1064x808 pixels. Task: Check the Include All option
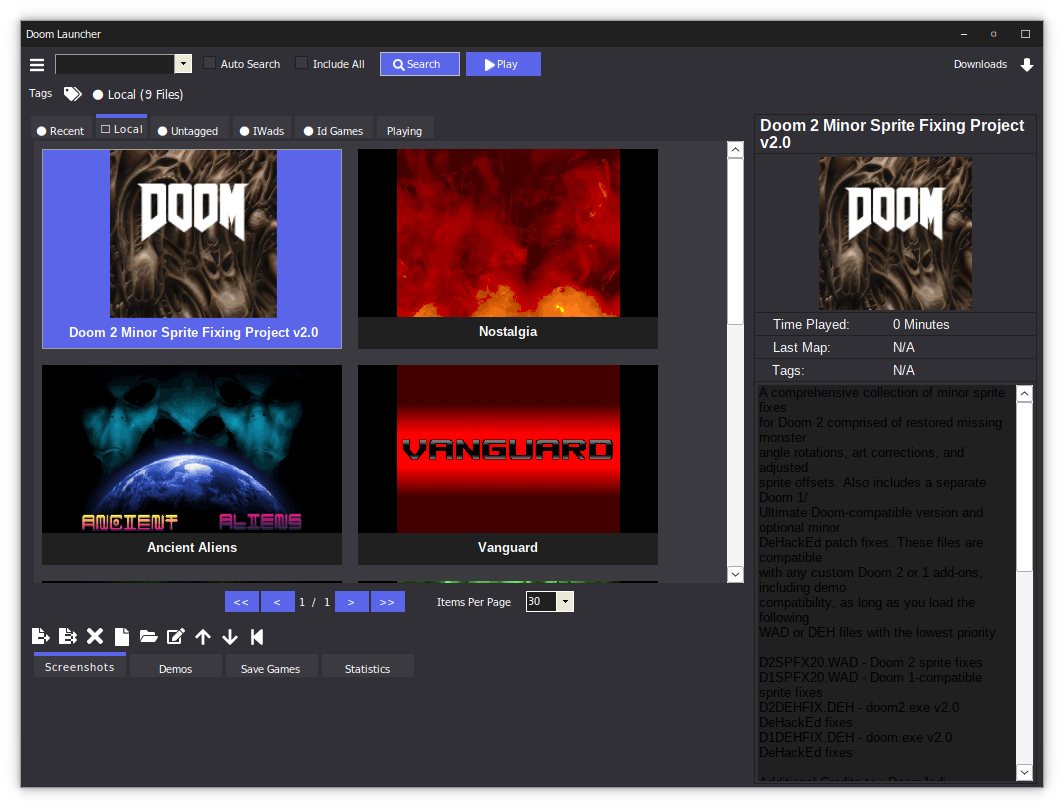301,63
